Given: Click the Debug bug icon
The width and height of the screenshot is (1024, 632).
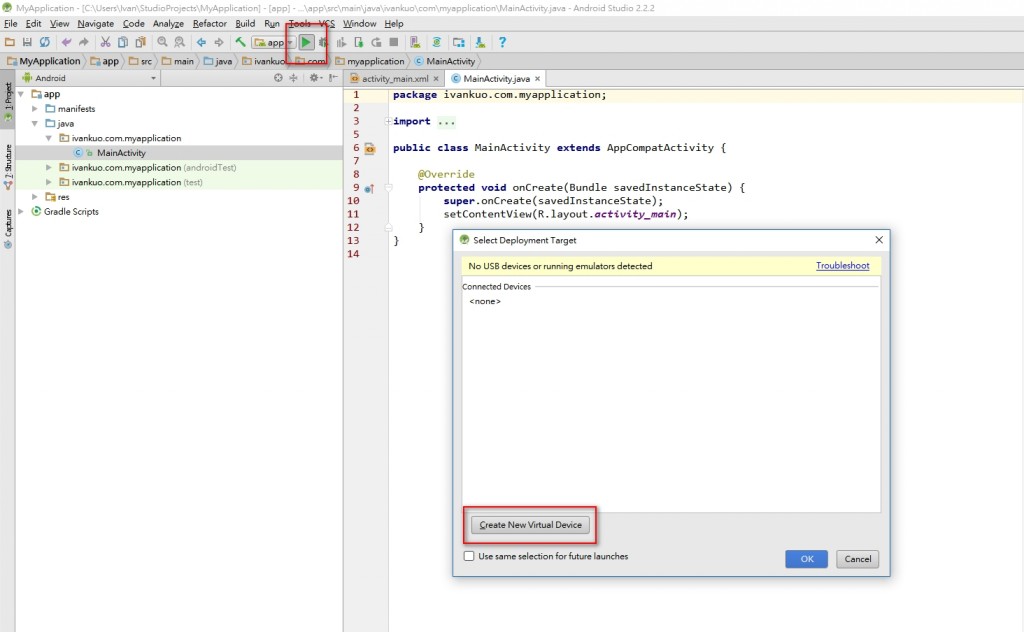Looking at the screenshot, I should pos(323,42).
